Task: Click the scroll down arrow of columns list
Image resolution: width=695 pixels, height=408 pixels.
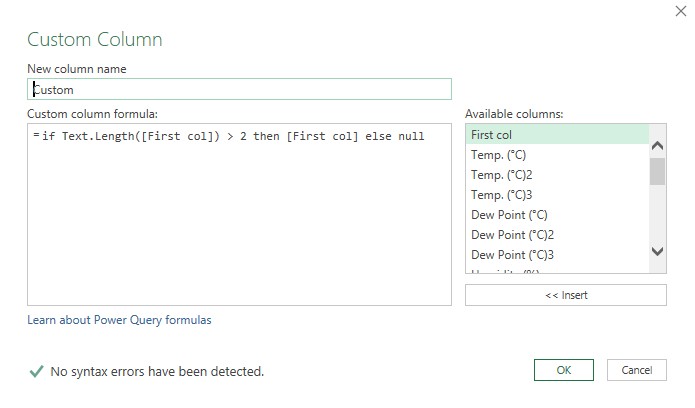Action: pyautogui.click(x=657, y=252)
